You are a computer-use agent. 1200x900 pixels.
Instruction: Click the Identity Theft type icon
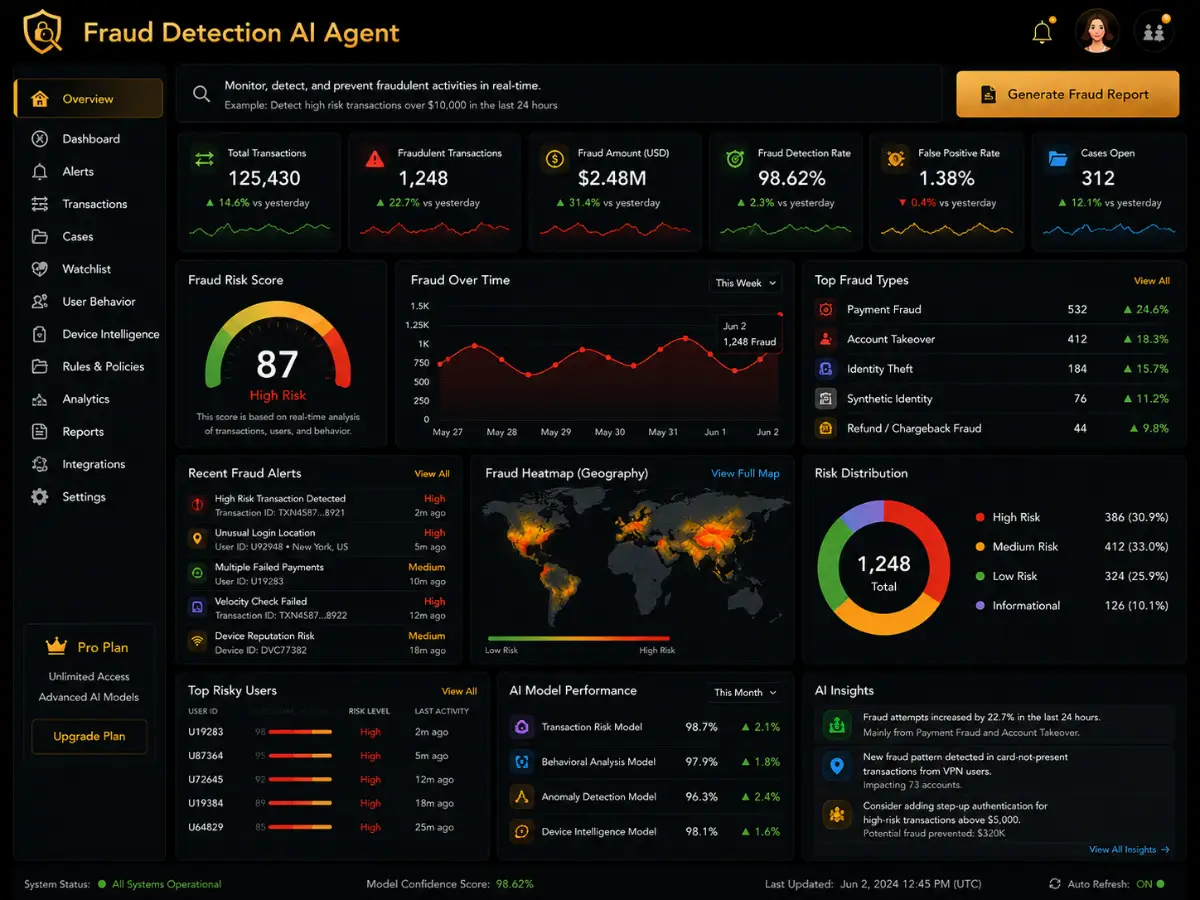click(x=826, y=369)
